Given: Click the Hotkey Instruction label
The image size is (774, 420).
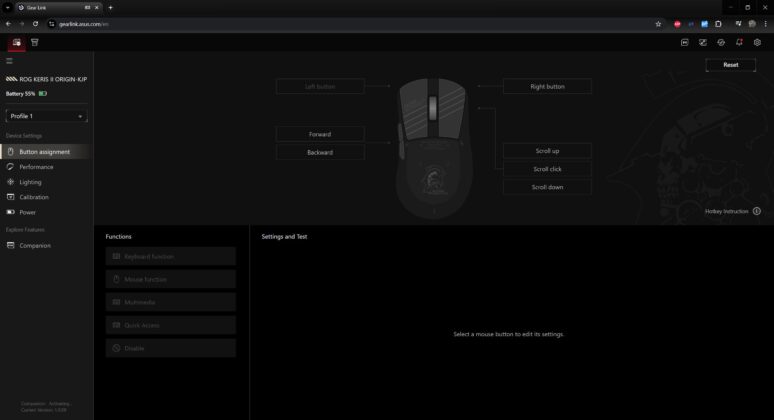Looking at the screenshot, I should click(x=727, y=211).
